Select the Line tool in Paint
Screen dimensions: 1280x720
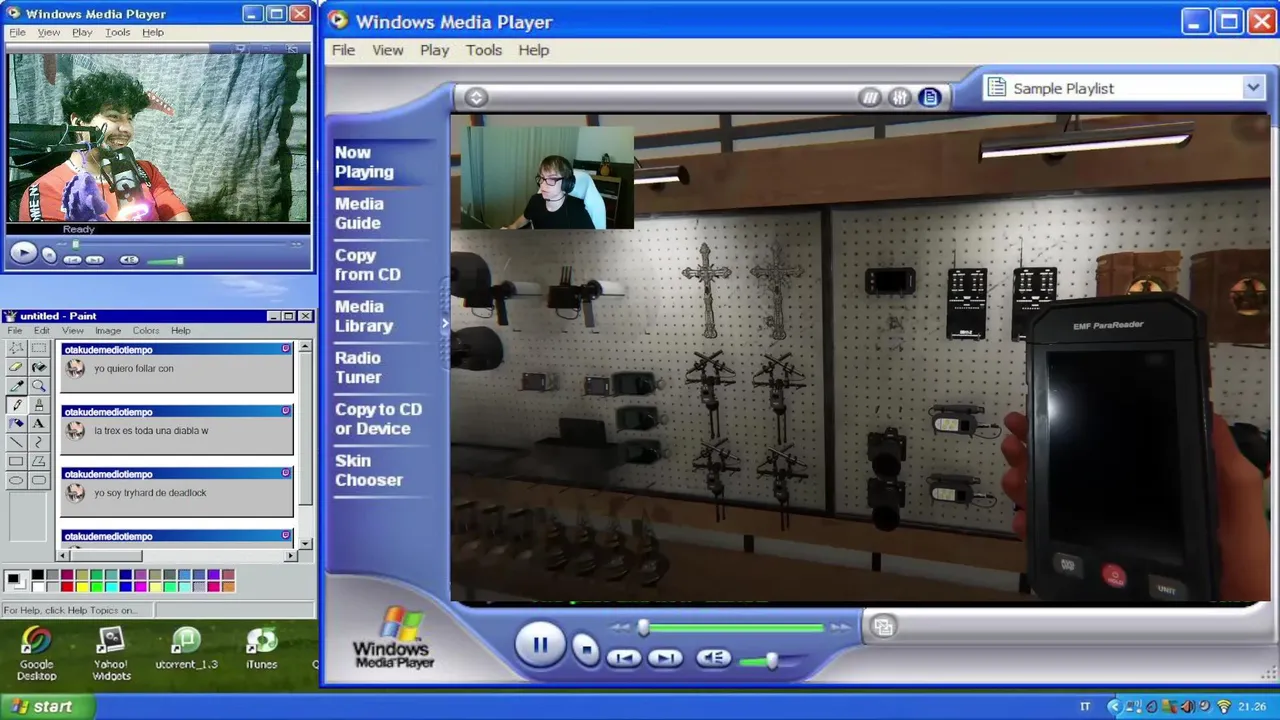click(17, 443)
